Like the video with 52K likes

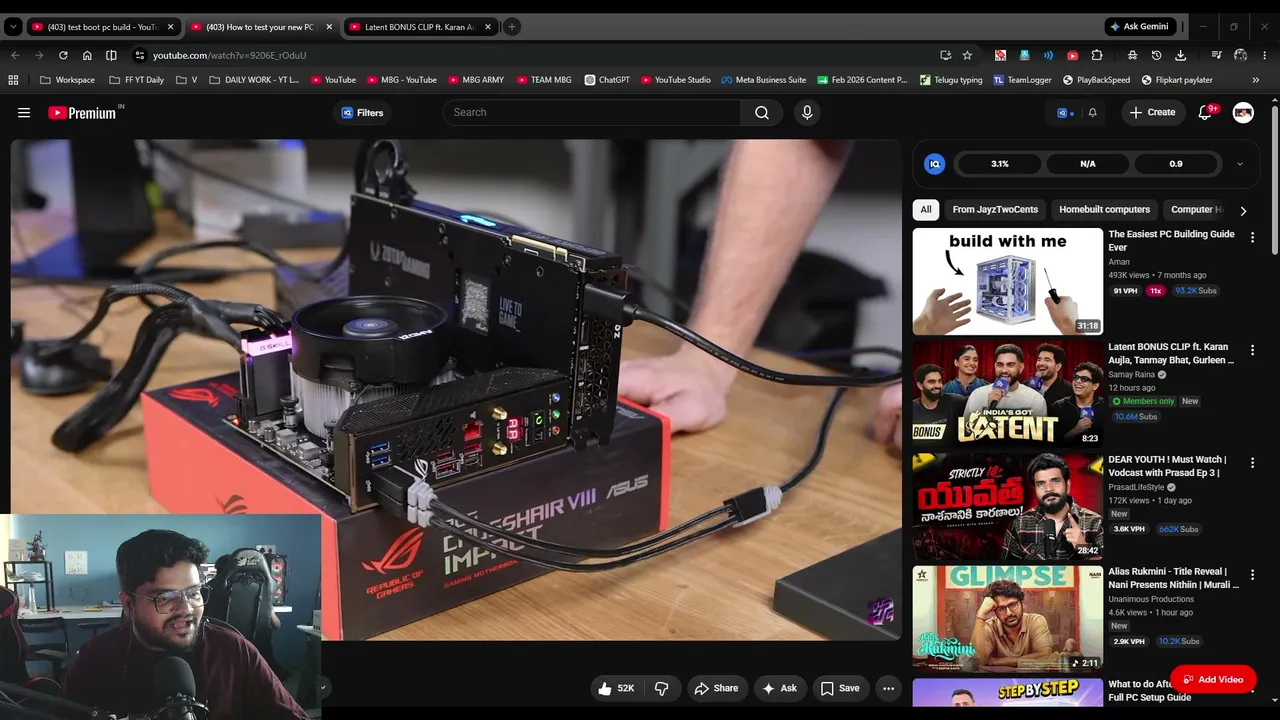(617, 688)
